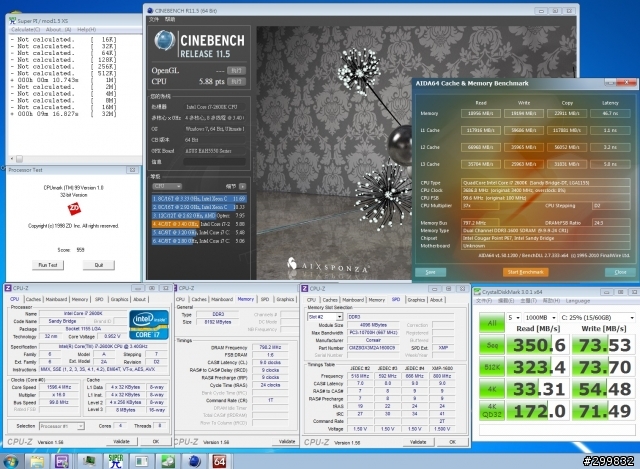Open the Super PI taskbar icon

pos(116,461)
